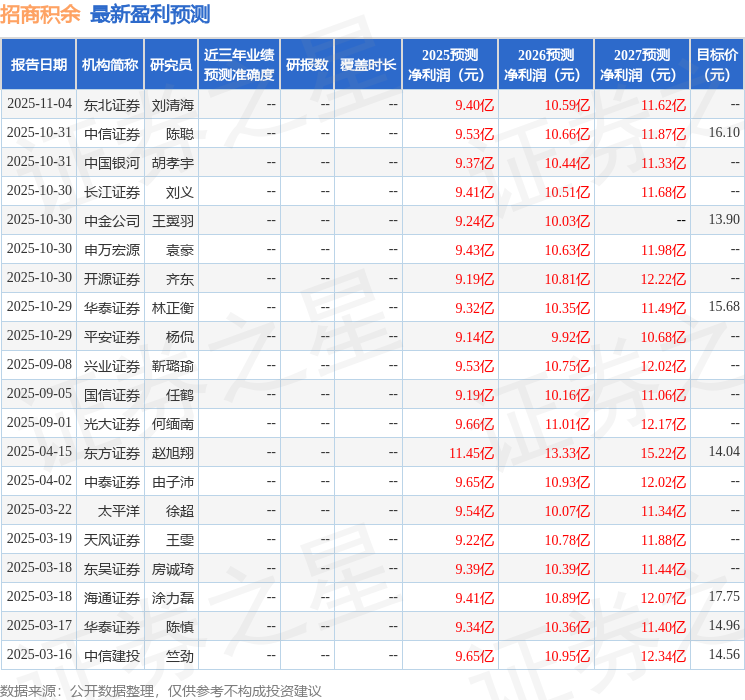Click institution 兴业证券
The height and width of the screenshot is (700, 745).
click(x=112, y=366)
